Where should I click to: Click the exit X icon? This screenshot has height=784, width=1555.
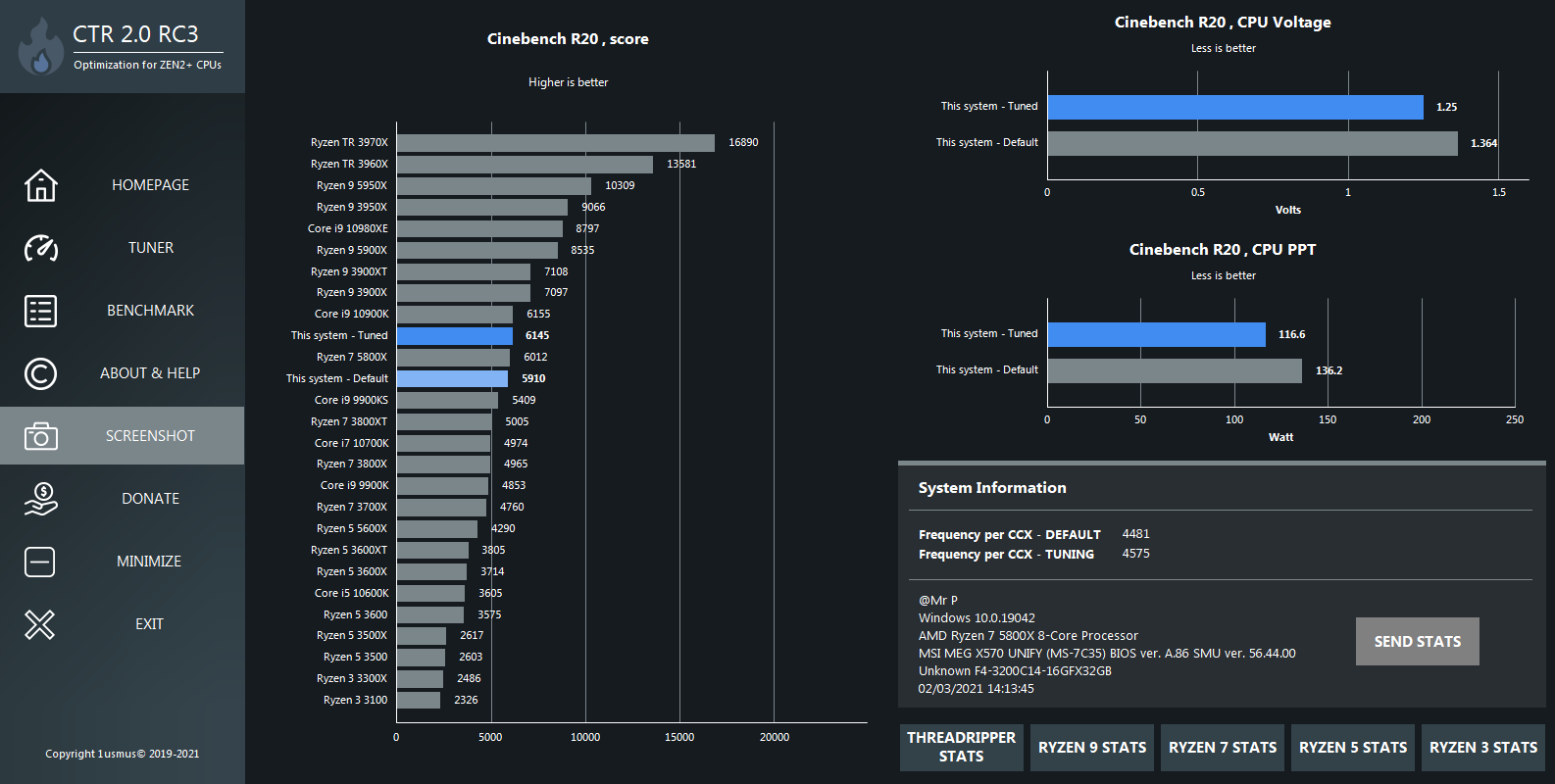(x=40, y=624)
